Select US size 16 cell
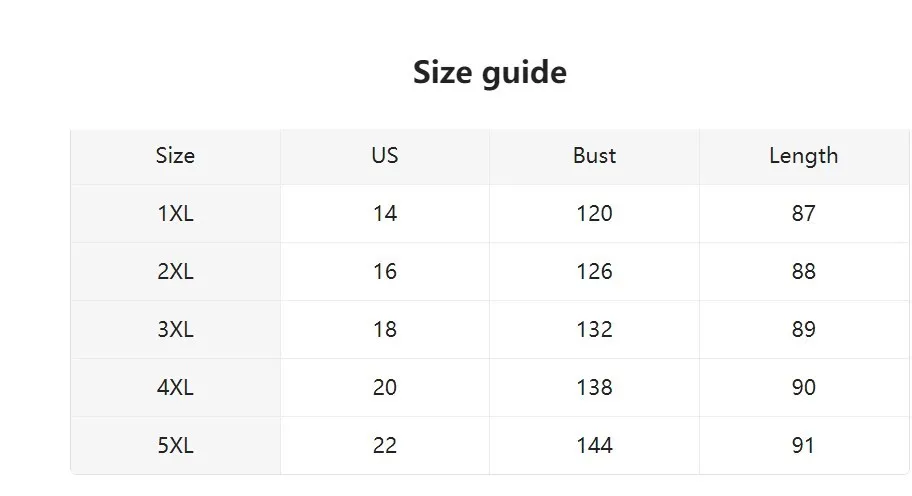This screenshot has height=496, width=912. pos(385,272)
